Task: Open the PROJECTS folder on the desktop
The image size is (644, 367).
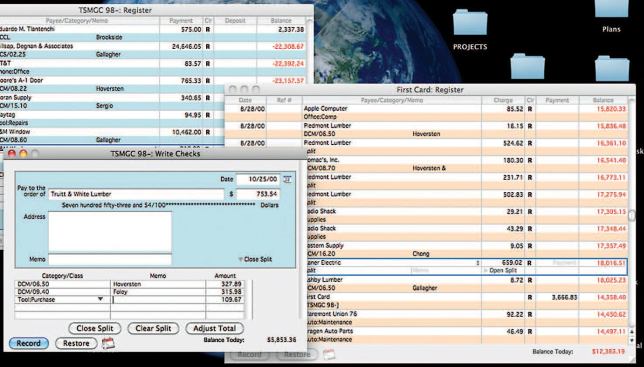Action: (470, 24)
